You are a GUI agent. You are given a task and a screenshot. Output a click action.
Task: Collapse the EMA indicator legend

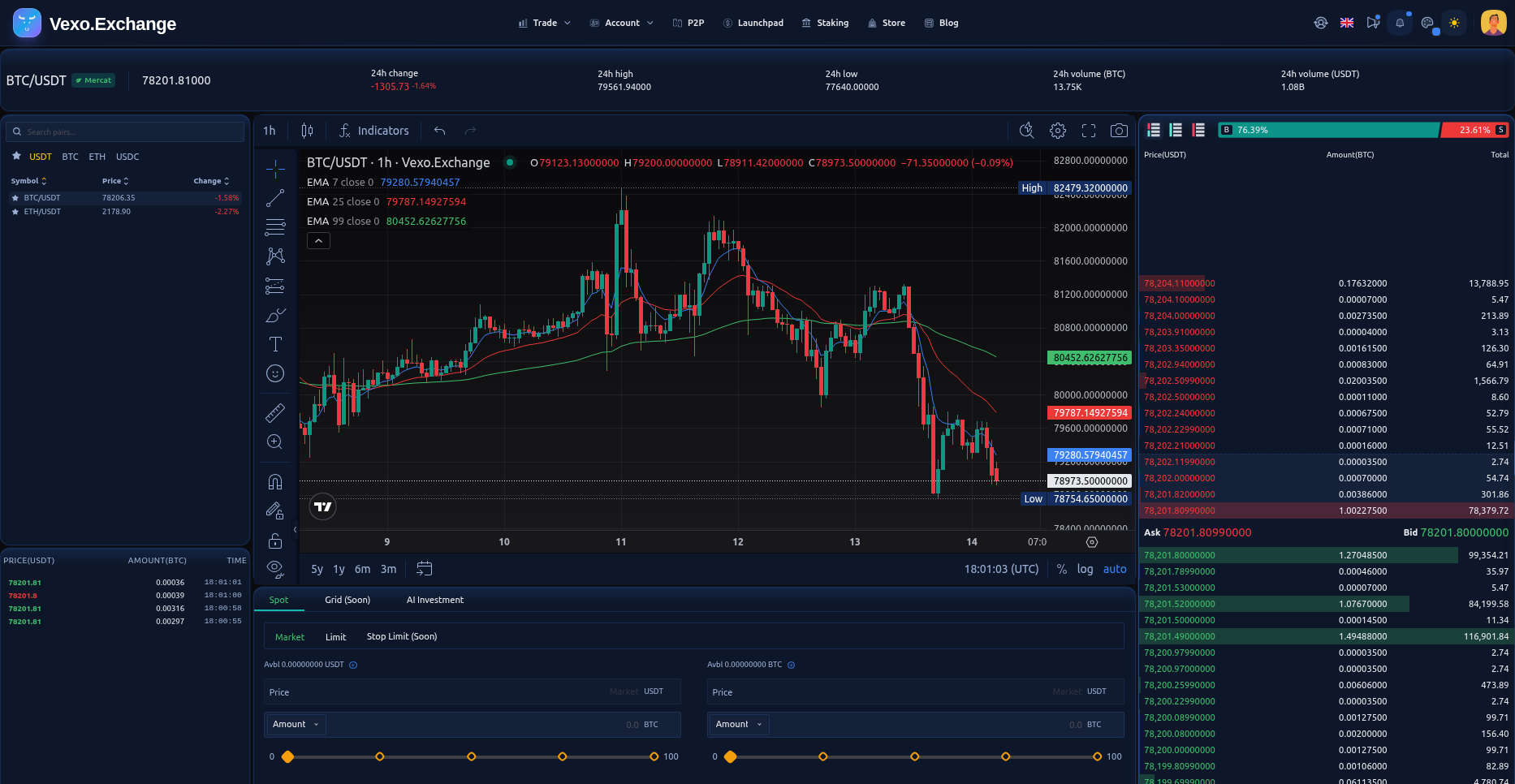[318, 241]
